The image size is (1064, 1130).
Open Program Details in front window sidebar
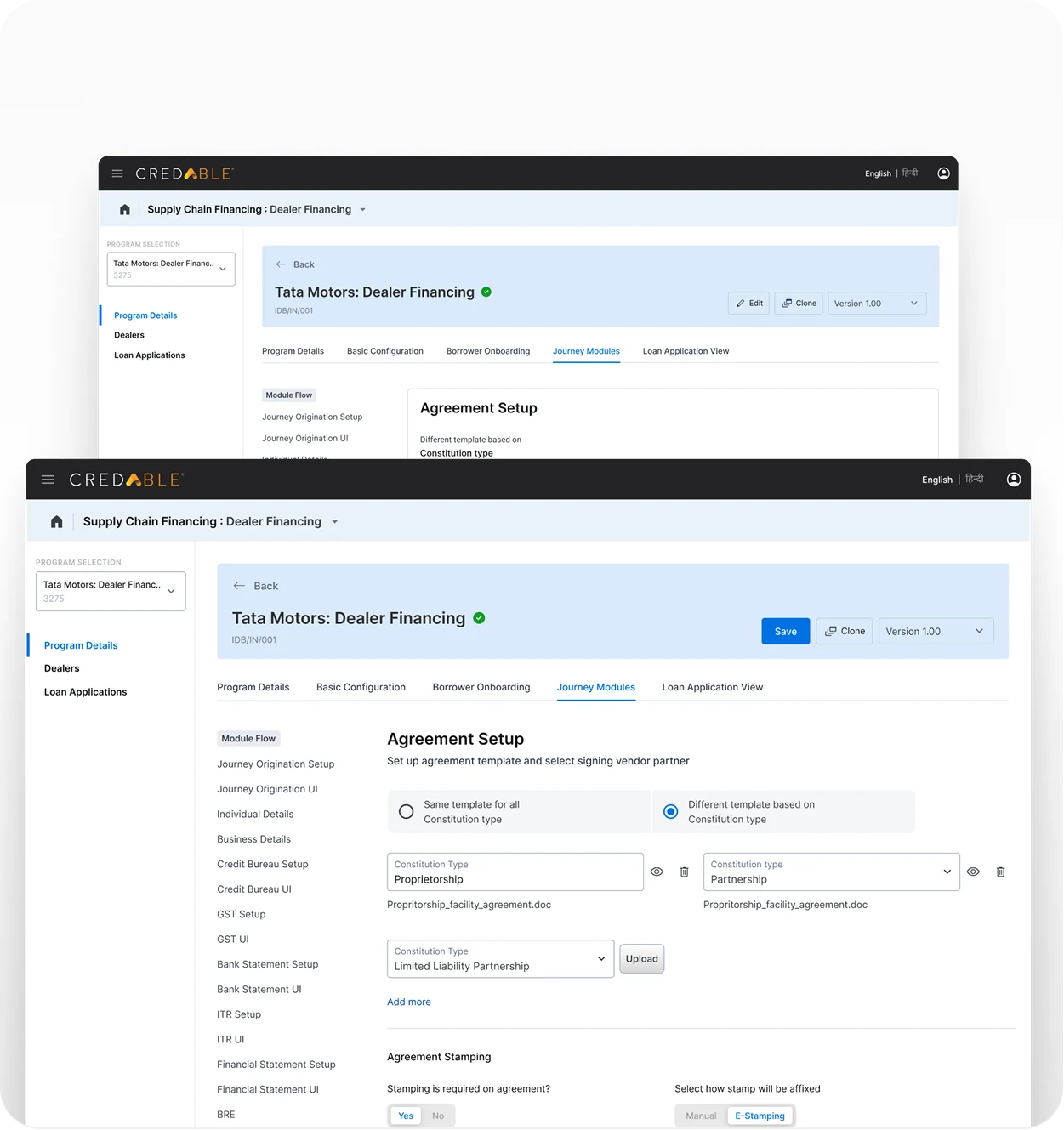pos(81,645)
